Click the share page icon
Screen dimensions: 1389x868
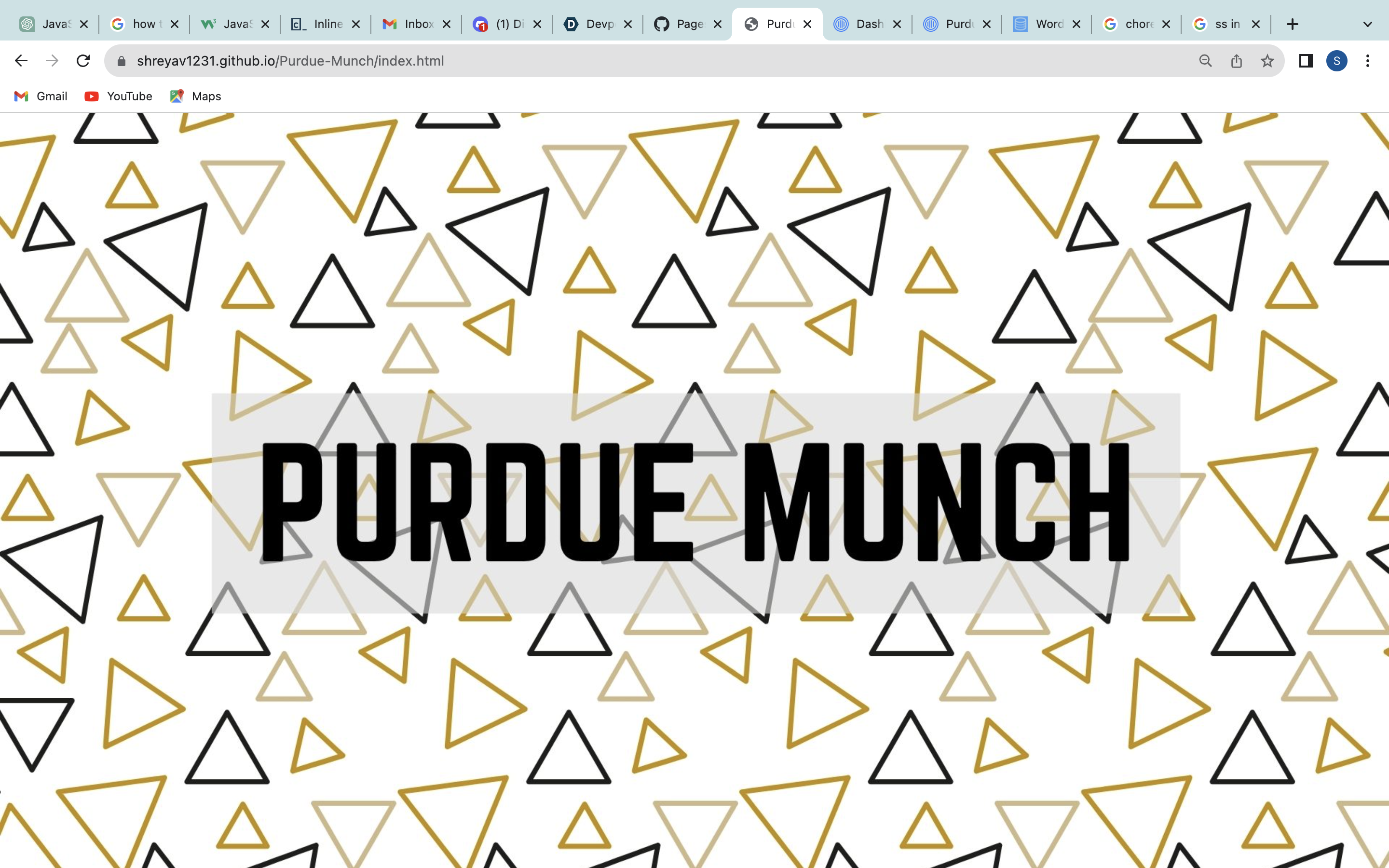pos(1236,61)
